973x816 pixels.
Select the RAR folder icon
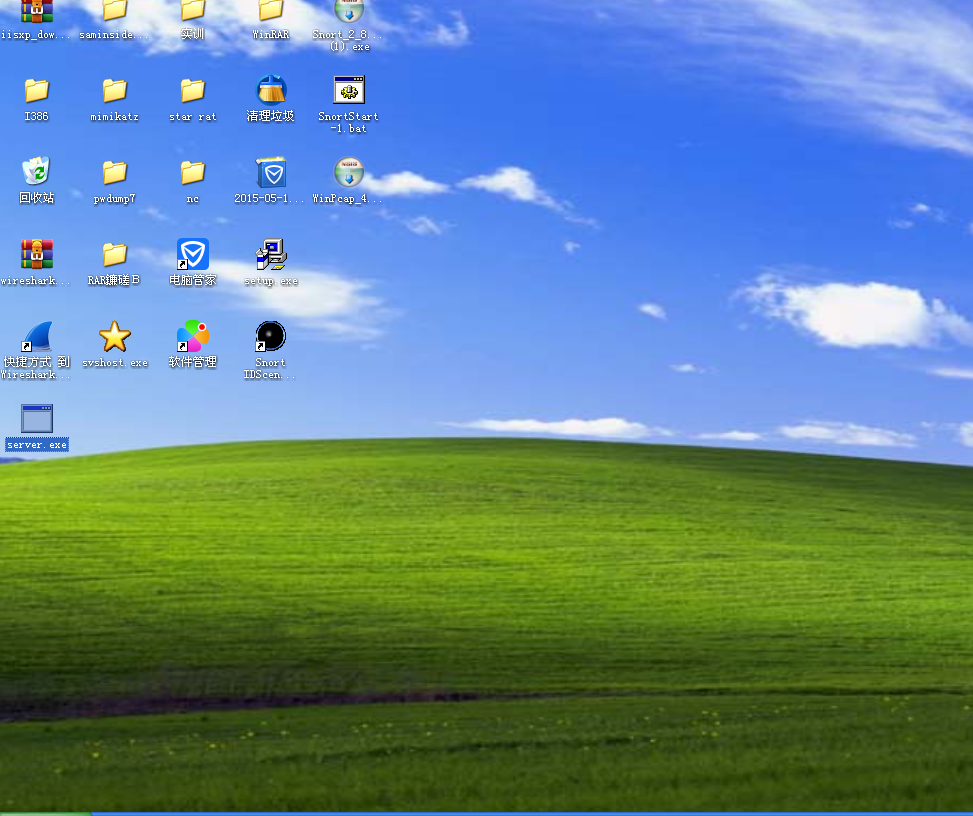115,254
